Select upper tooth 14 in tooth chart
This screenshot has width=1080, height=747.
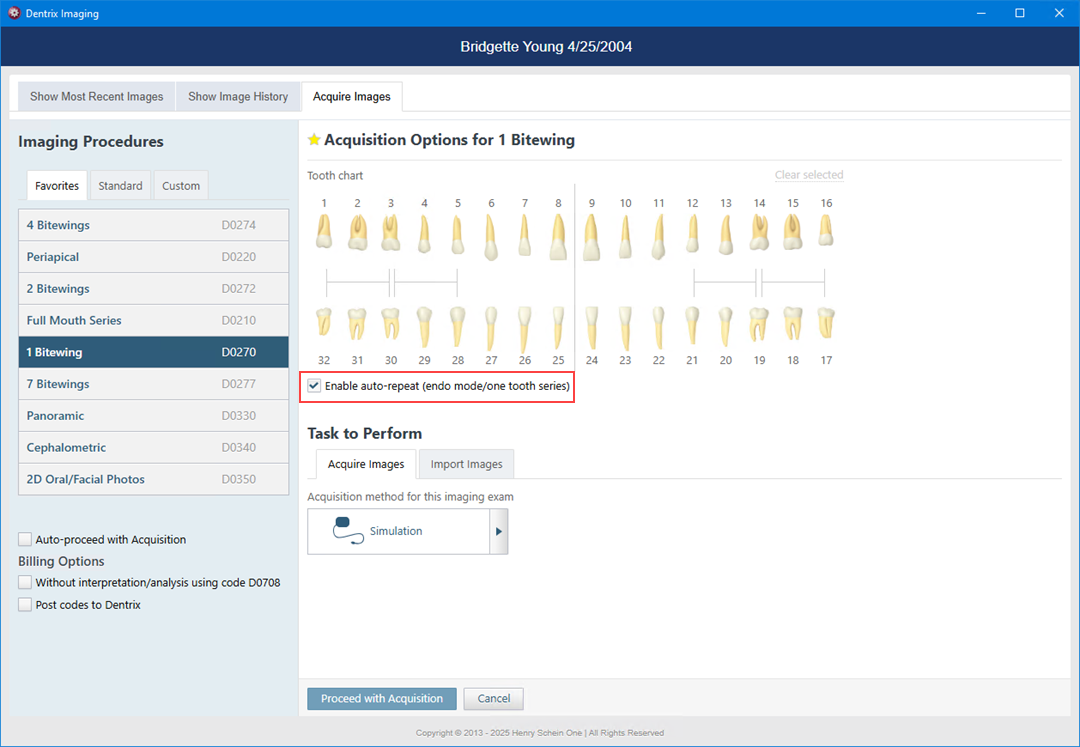pyautogui.click(x=759, y=232)
